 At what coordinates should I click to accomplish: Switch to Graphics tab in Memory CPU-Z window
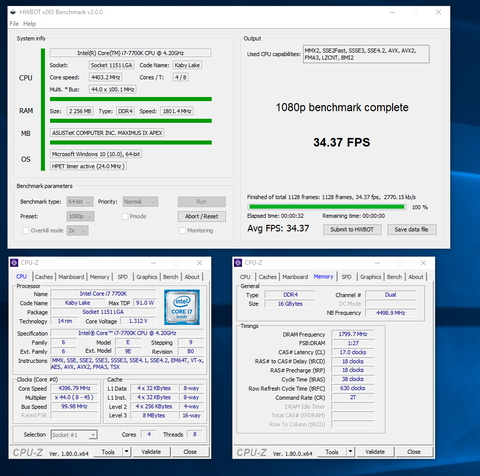pos(370,277)
